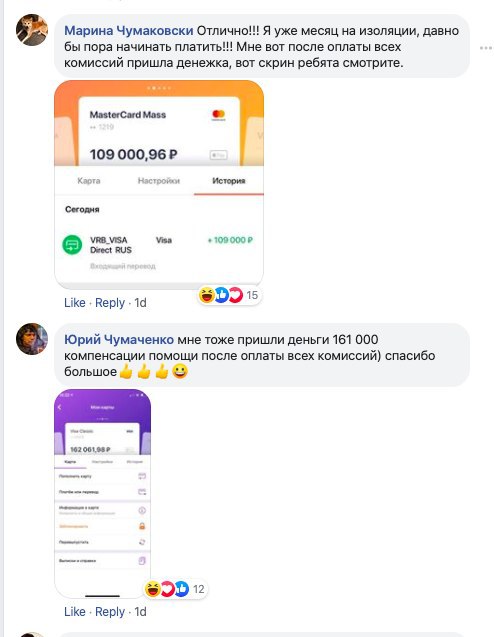Screen dimensions: 494x637
Task: Click the MasterCard logo in the screenshot
Action: (219, 115)
